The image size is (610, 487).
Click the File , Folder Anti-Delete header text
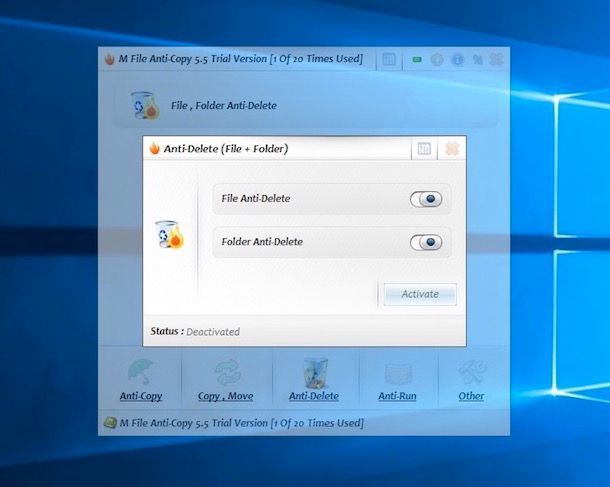224,105
